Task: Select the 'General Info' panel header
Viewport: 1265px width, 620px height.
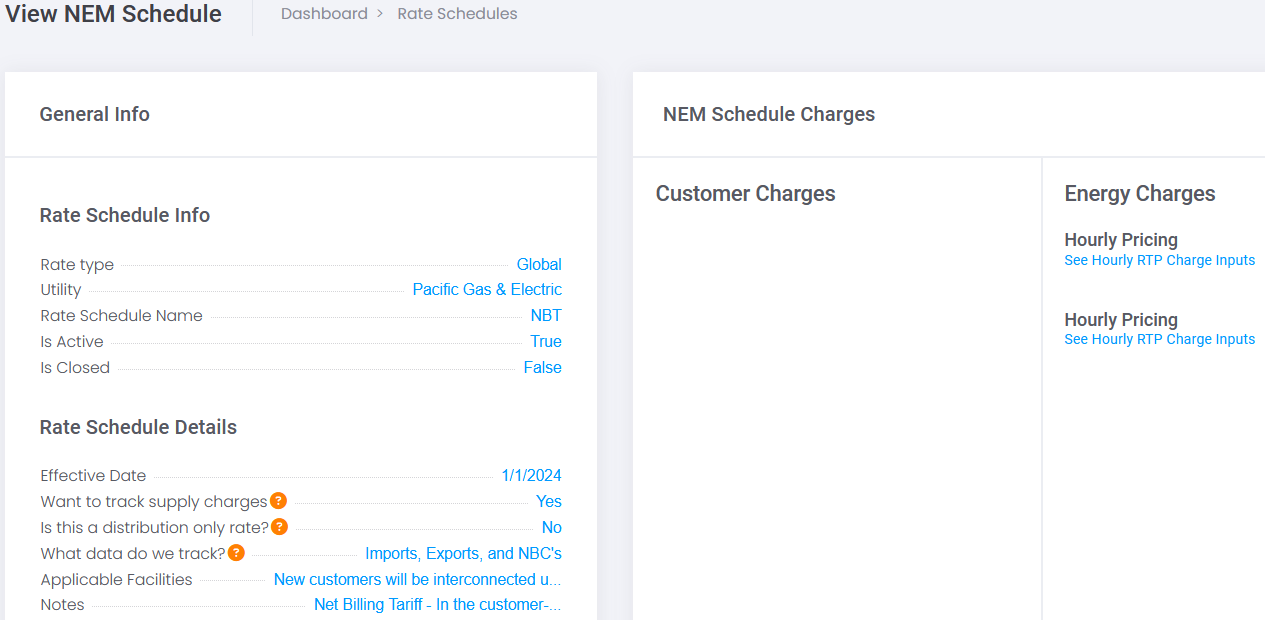Action: (94, 114)
